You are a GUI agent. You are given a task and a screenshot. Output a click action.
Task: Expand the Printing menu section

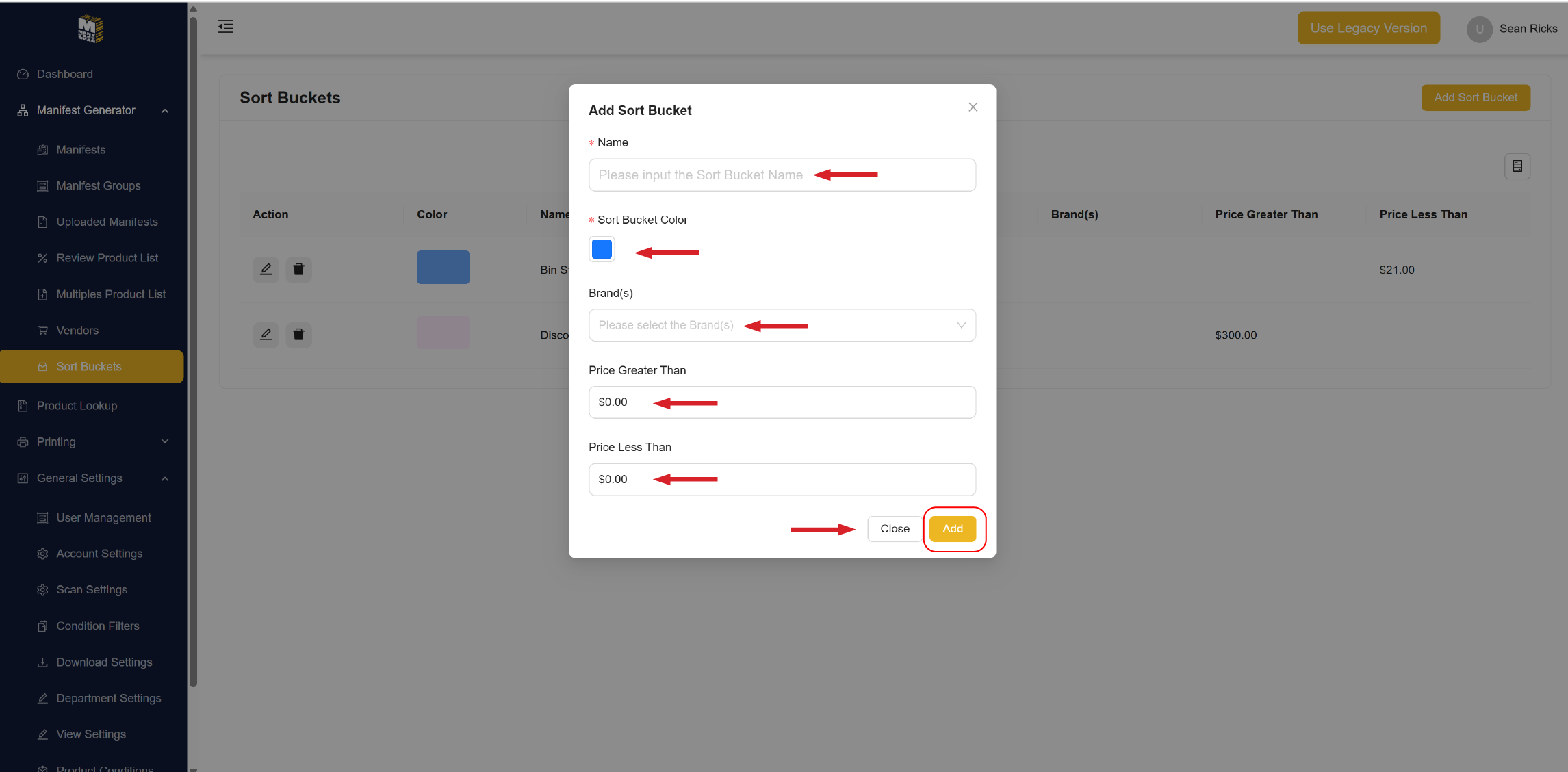[x=164, y=442]
